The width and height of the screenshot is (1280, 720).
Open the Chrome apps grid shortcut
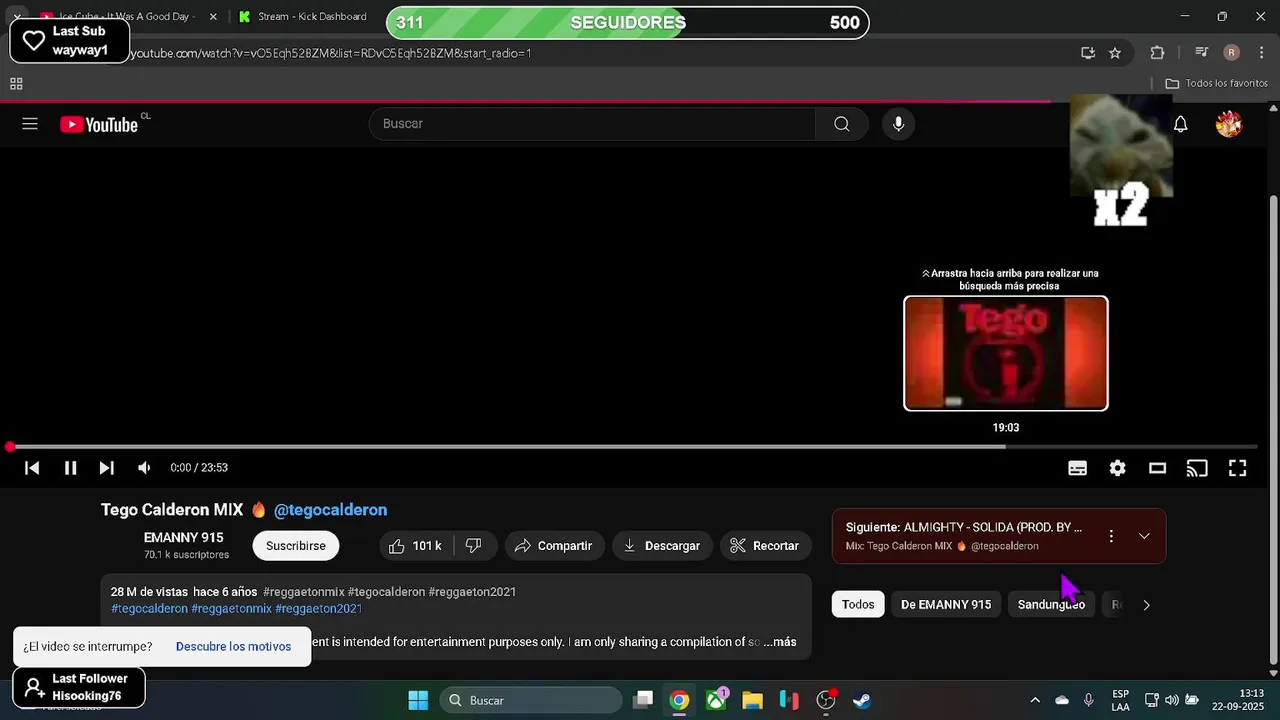click(16, 84)
